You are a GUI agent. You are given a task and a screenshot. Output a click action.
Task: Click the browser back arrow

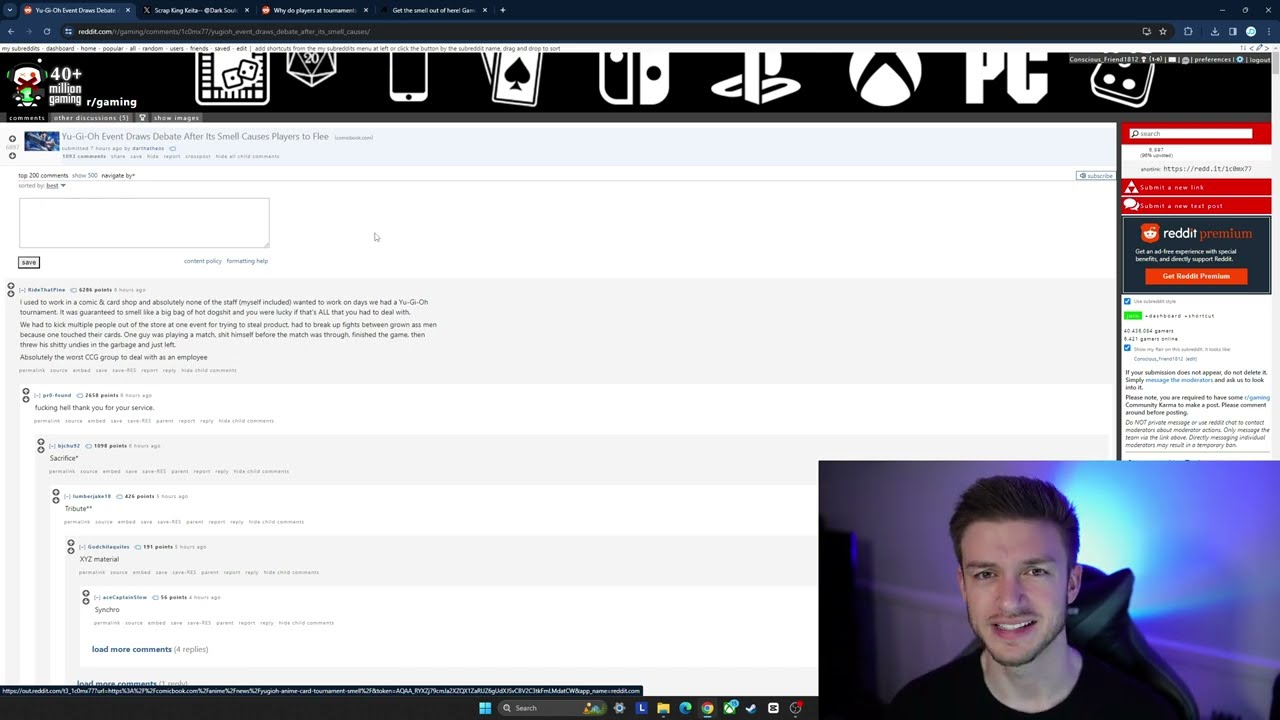click(x=11, y=31)
